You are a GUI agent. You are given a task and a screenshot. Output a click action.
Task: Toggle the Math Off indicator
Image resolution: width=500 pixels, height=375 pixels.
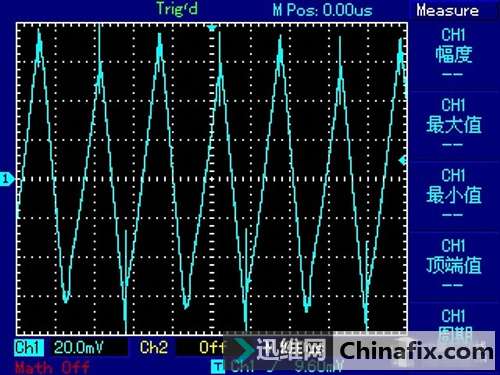point(52,367)
